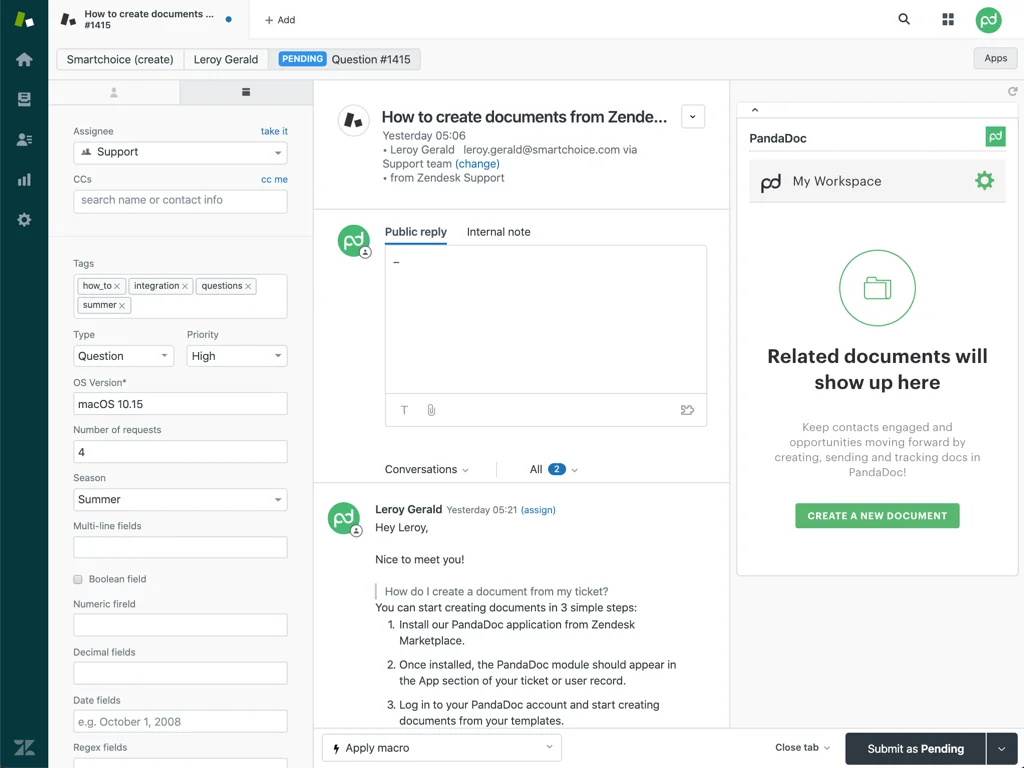The image size is (1024, 768).
Task: Open the link icon in the reply composer
Action: (x=687, y=409)
